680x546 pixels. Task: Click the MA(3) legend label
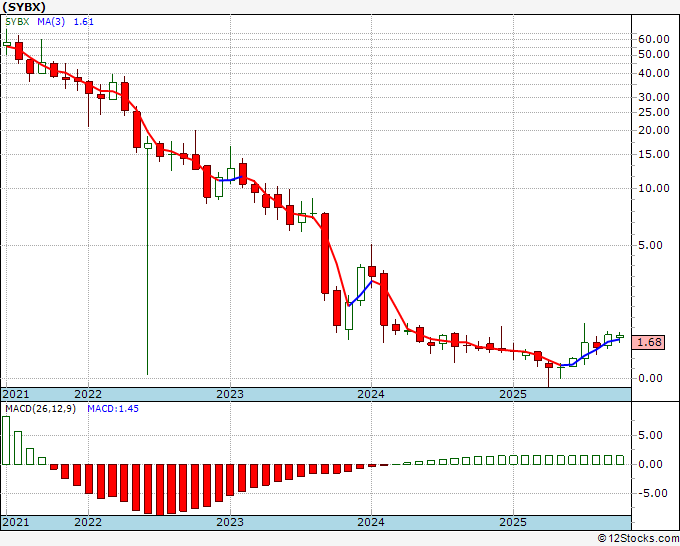pos(51,22)
